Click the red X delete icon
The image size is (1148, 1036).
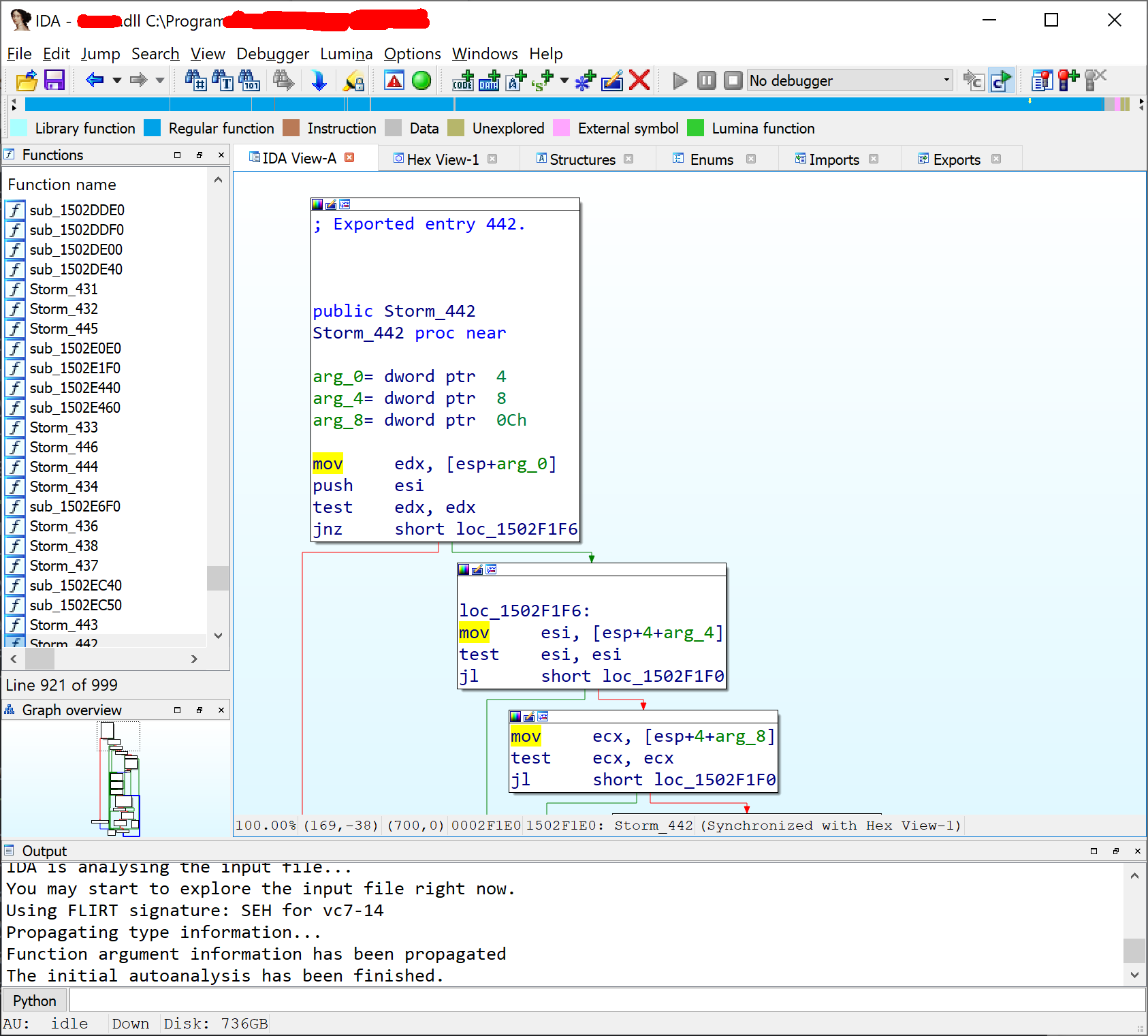(x=639, y=80)
